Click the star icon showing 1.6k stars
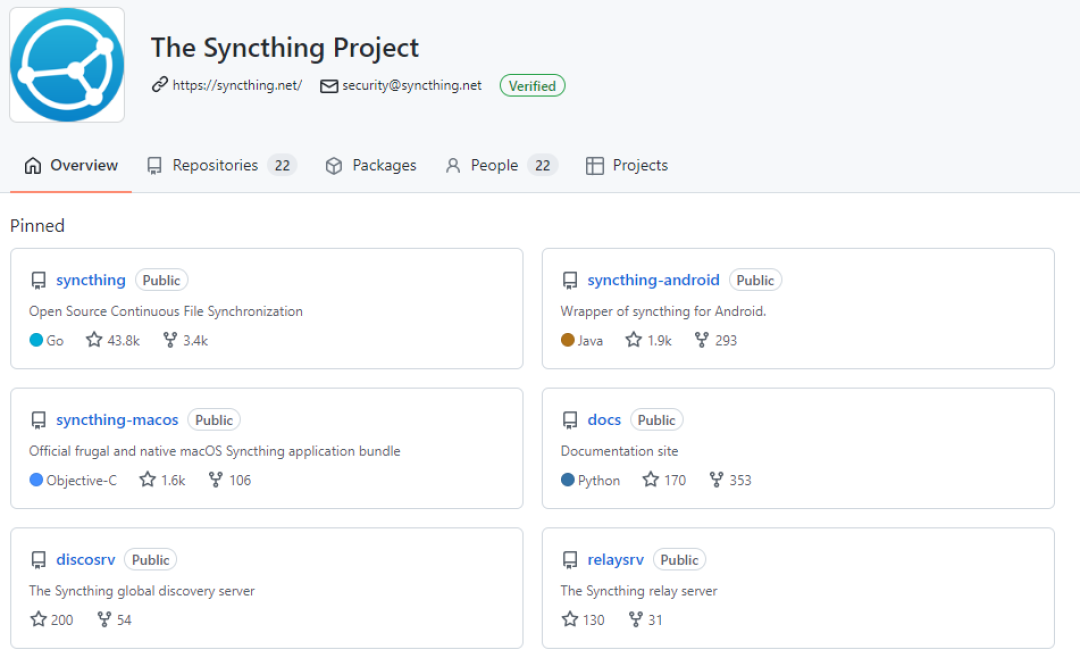The height and width of the screenshot is (658, 1080). pyautogui.click(x=147, y=480)
